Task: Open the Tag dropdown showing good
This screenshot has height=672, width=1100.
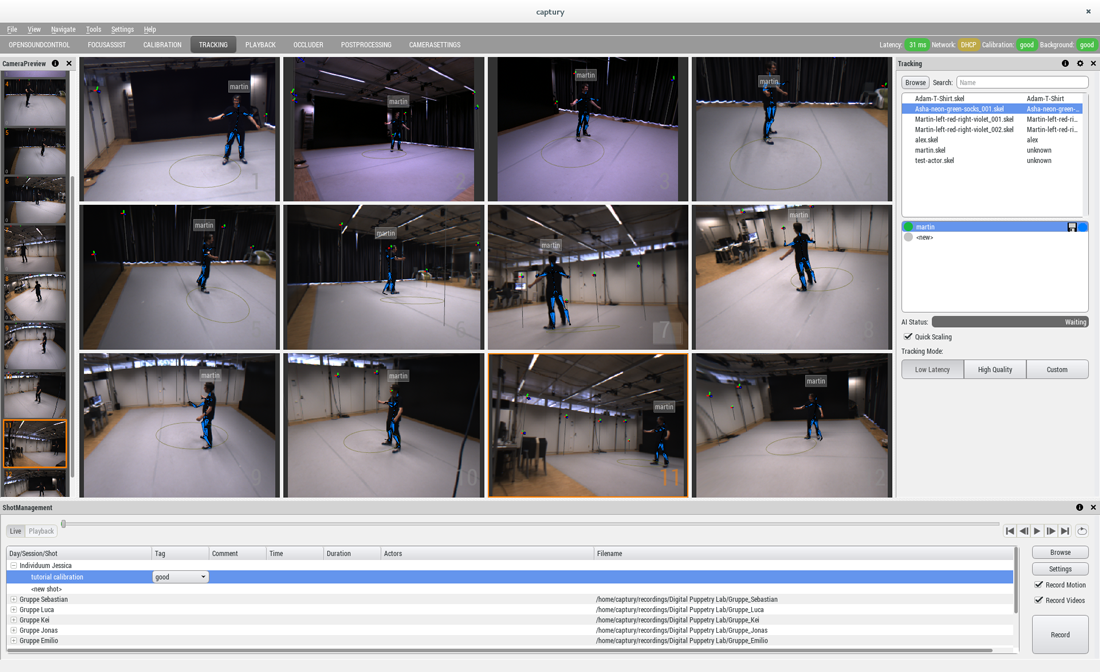Action: [x=180, y=577]
